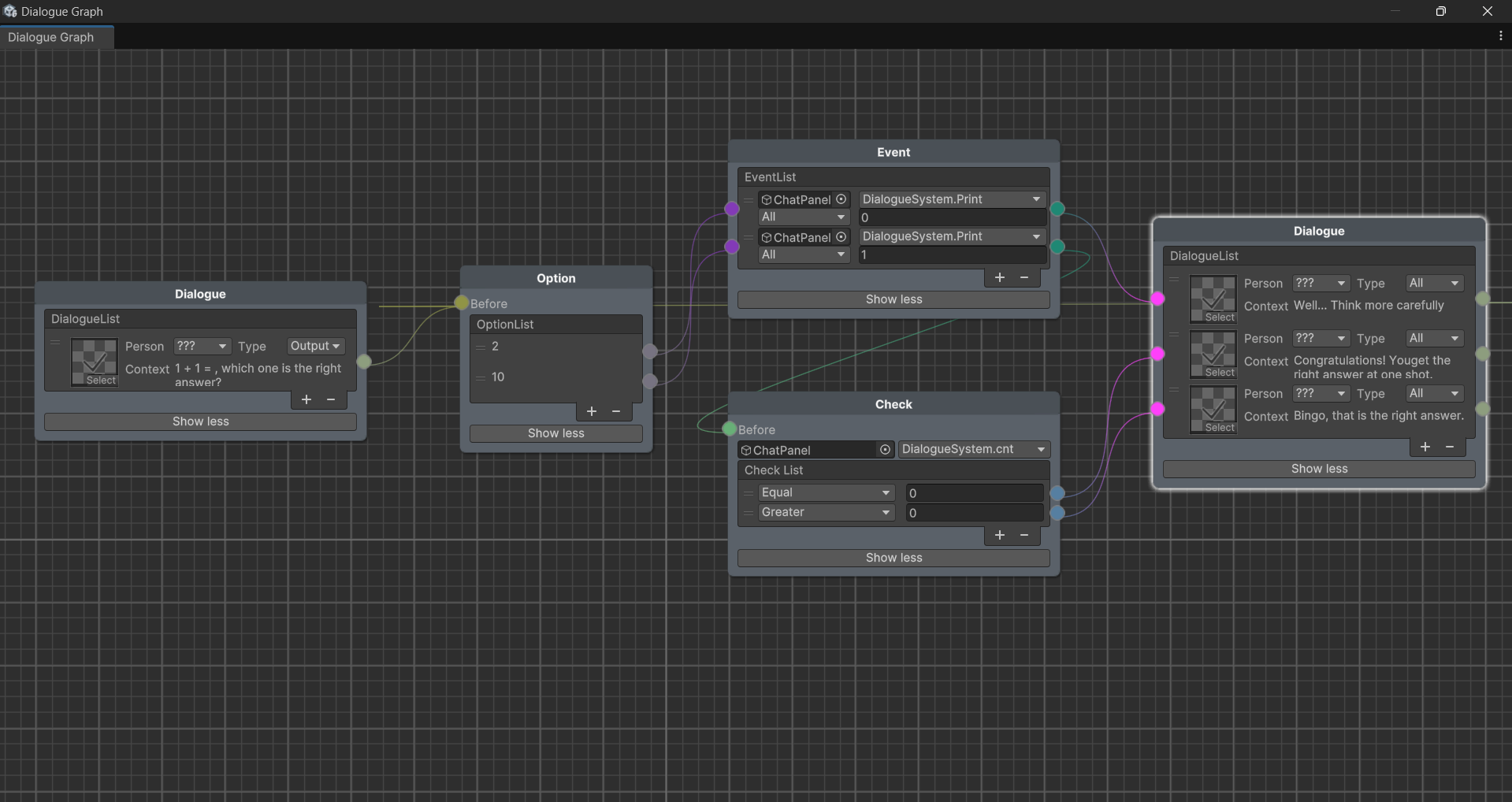Open the kebab menu at window top-right
Image resolution: width=1512 pixels, height=802 pixels.
tap(1500, 36)
